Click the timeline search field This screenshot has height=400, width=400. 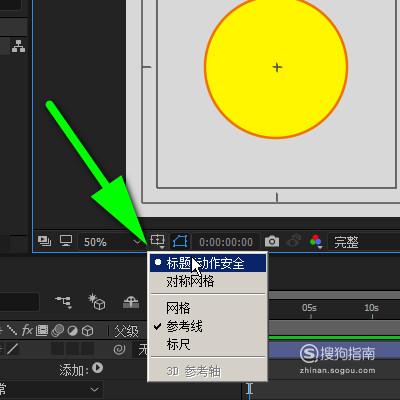tap(19, 302)
